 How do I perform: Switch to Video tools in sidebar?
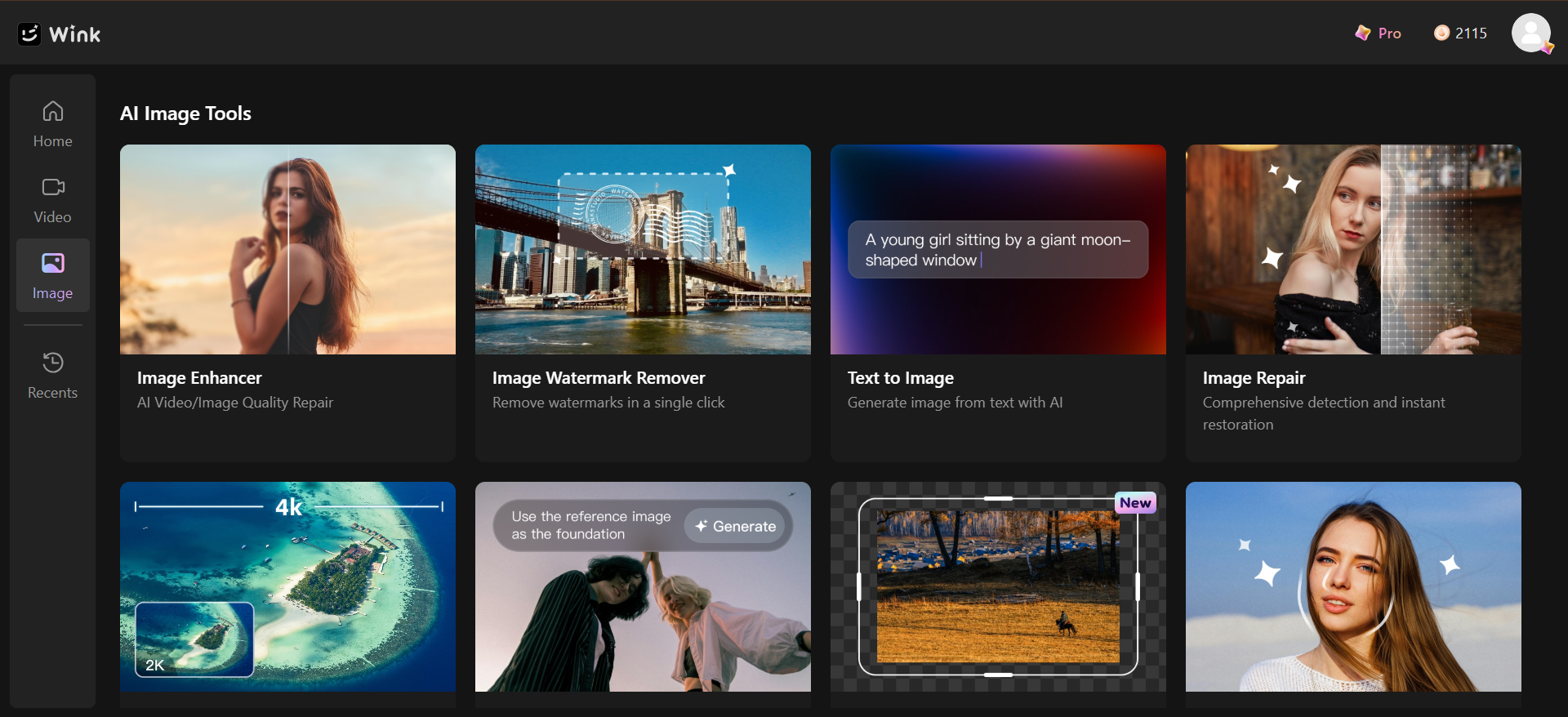[x=53, y=200]
